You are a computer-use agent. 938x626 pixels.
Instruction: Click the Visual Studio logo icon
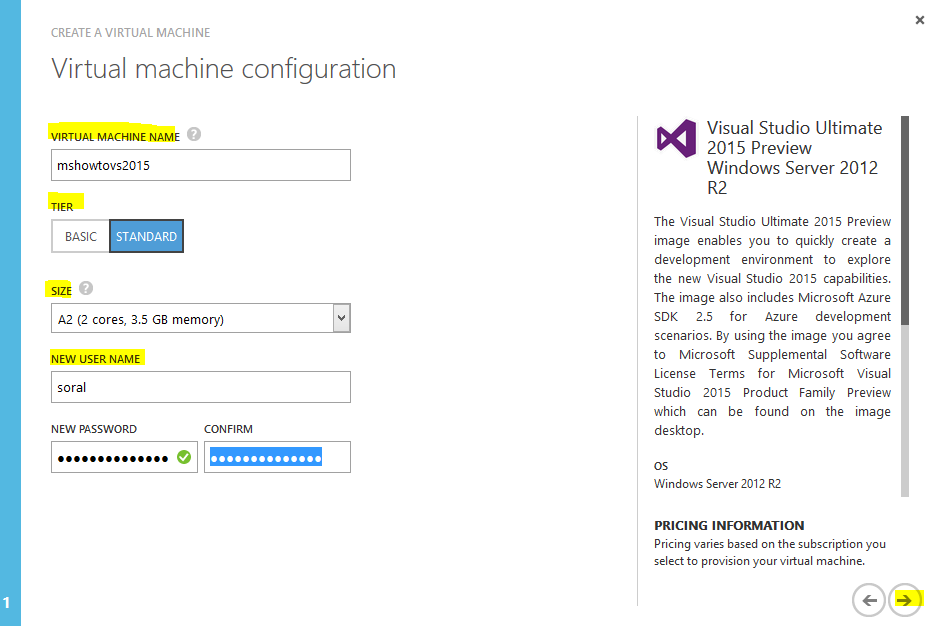pyautogui.click(x=676, y=137)
